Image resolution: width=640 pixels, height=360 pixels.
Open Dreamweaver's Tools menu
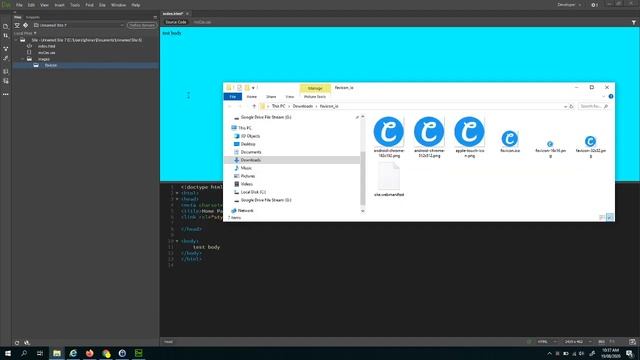(x=75, y=5)
